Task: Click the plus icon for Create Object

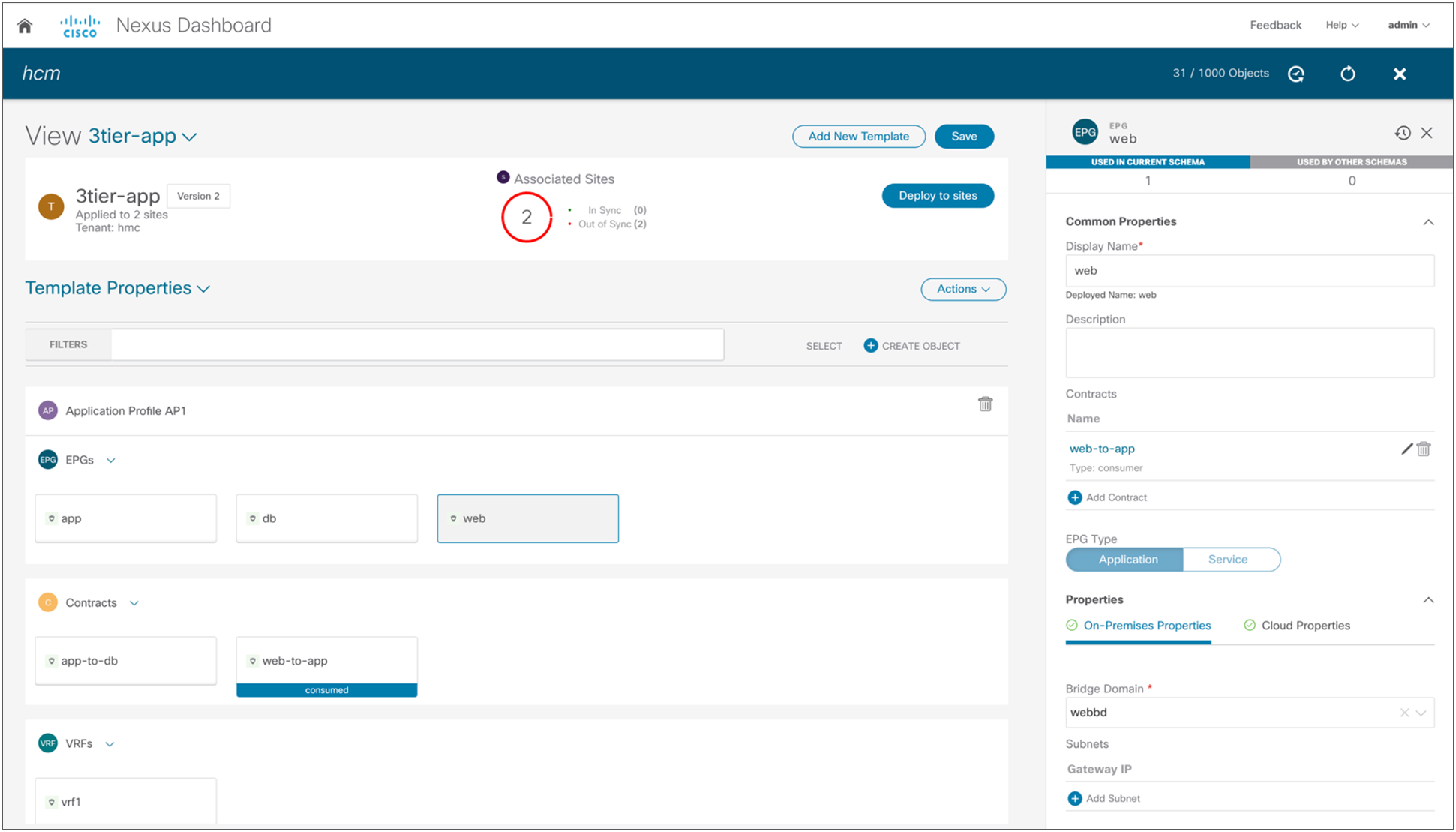Action: point(870,345)
